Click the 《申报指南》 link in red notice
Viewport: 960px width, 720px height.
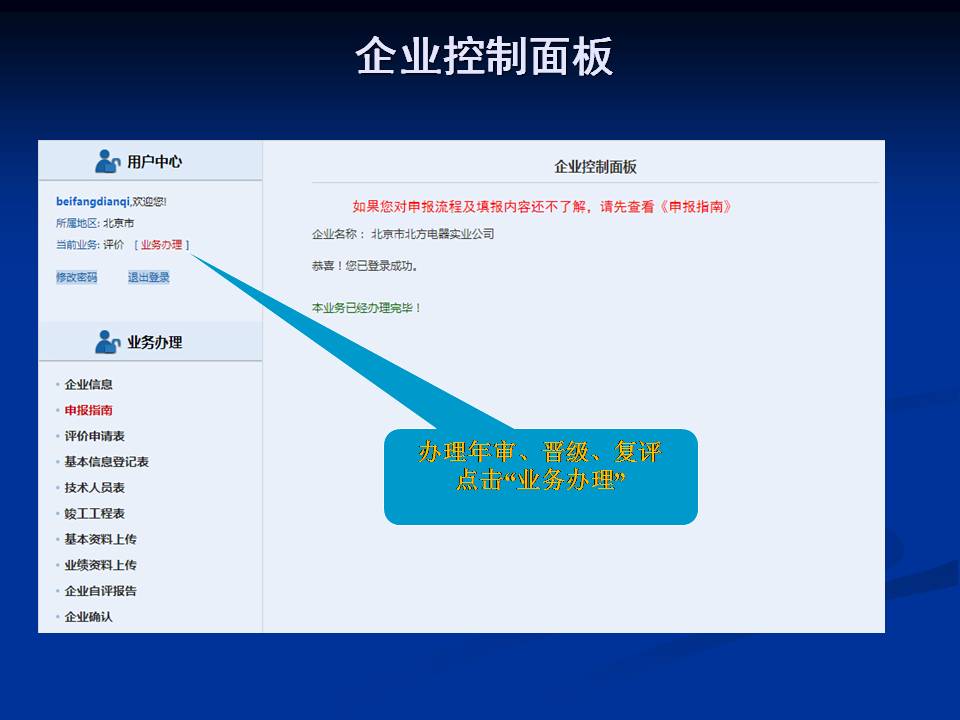tap(695, 206)
